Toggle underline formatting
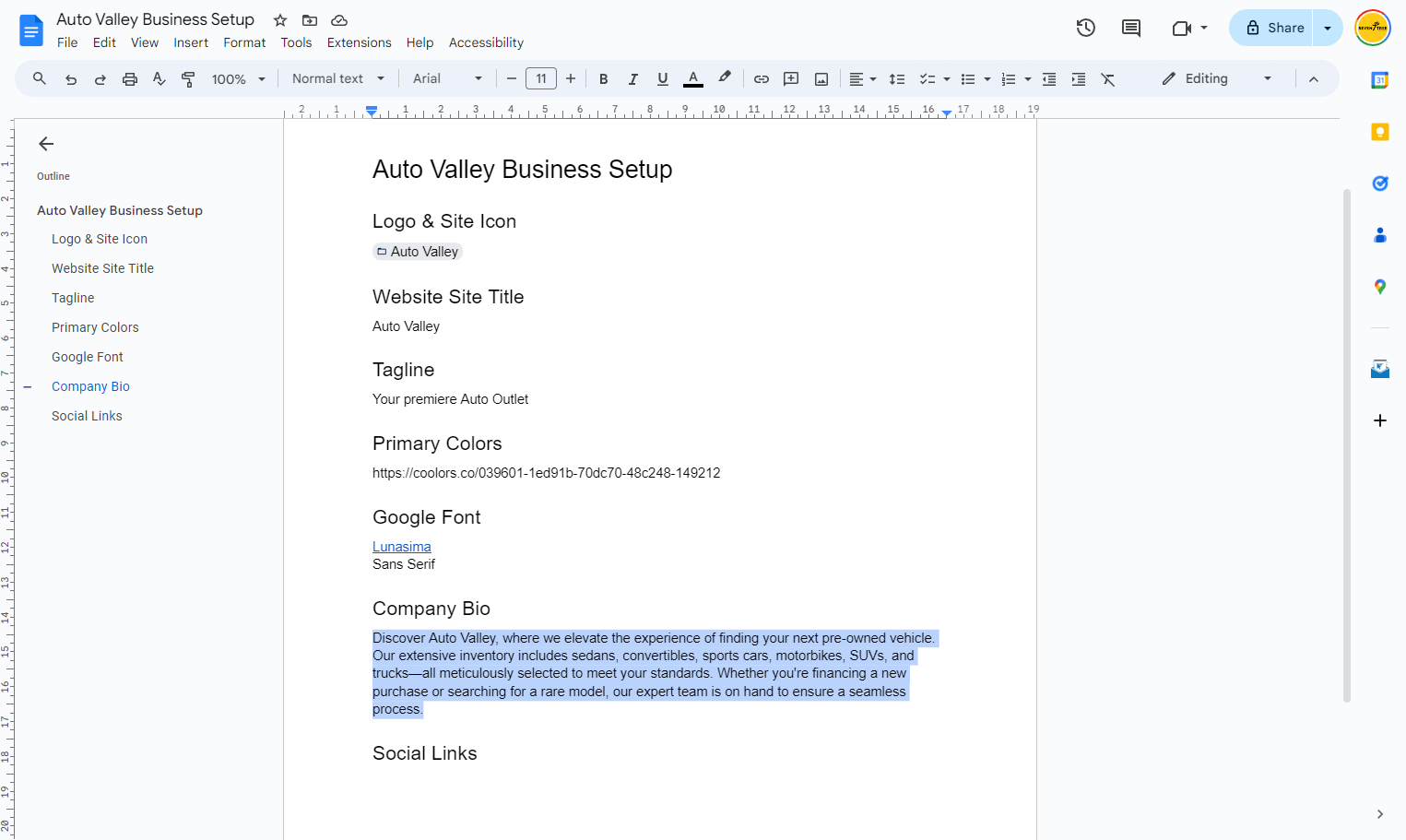The image size is (1406, 840). coord(663,79)
